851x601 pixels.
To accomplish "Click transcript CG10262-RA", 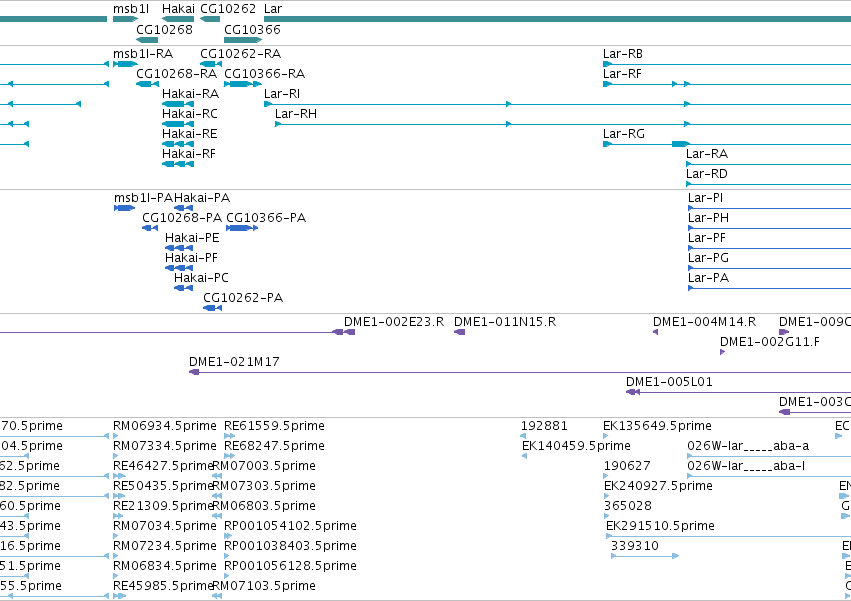I will point(240,54).
